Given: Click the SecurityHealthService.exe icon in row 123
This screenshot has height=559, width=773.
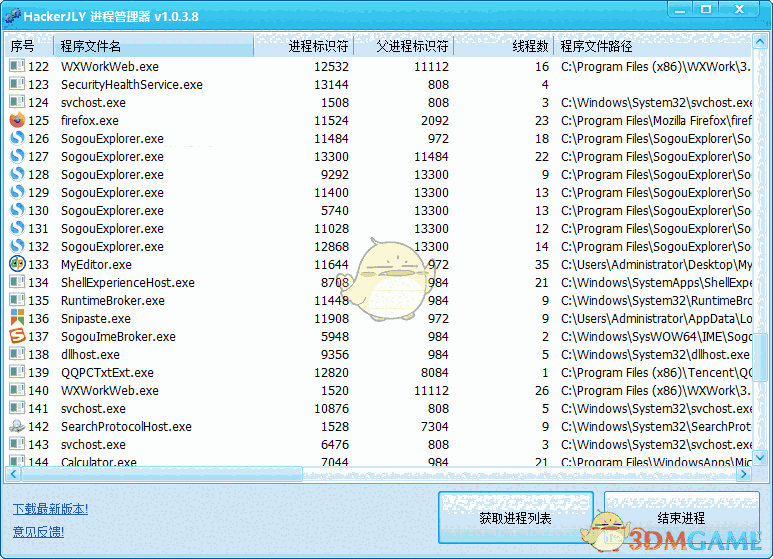Looking at the screenshot, I should pyautogui.click(x=17, y=84).
